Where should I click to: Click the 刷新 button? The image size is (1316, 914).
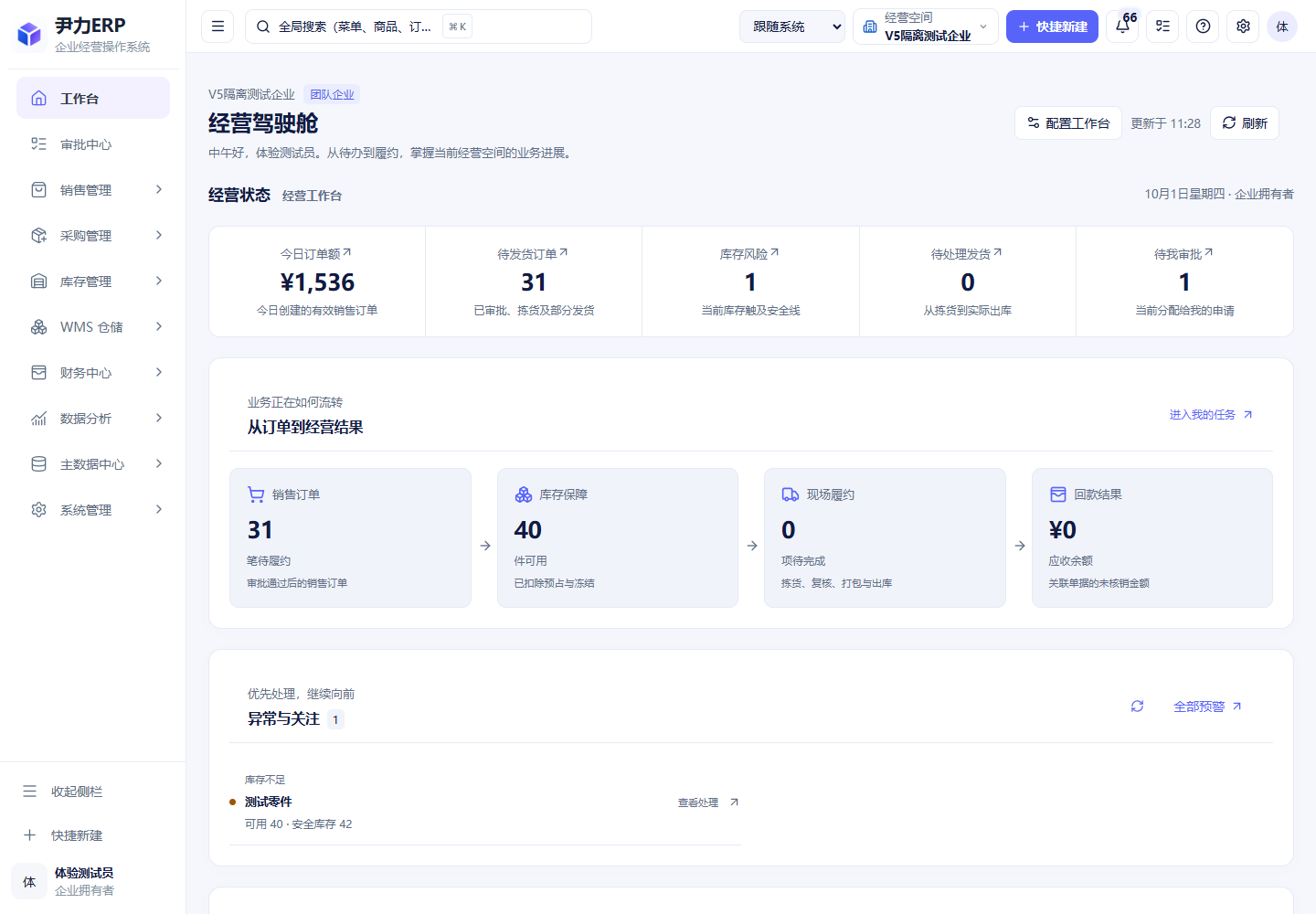[x=1245, y=123]
